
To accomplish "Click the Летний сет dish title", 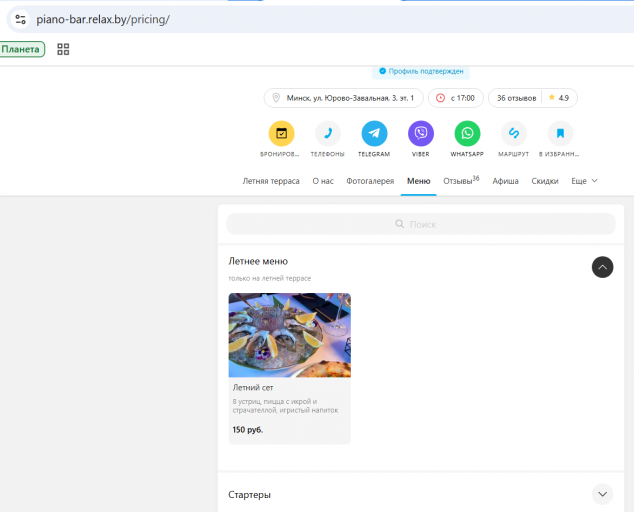I will click(253, 387).
